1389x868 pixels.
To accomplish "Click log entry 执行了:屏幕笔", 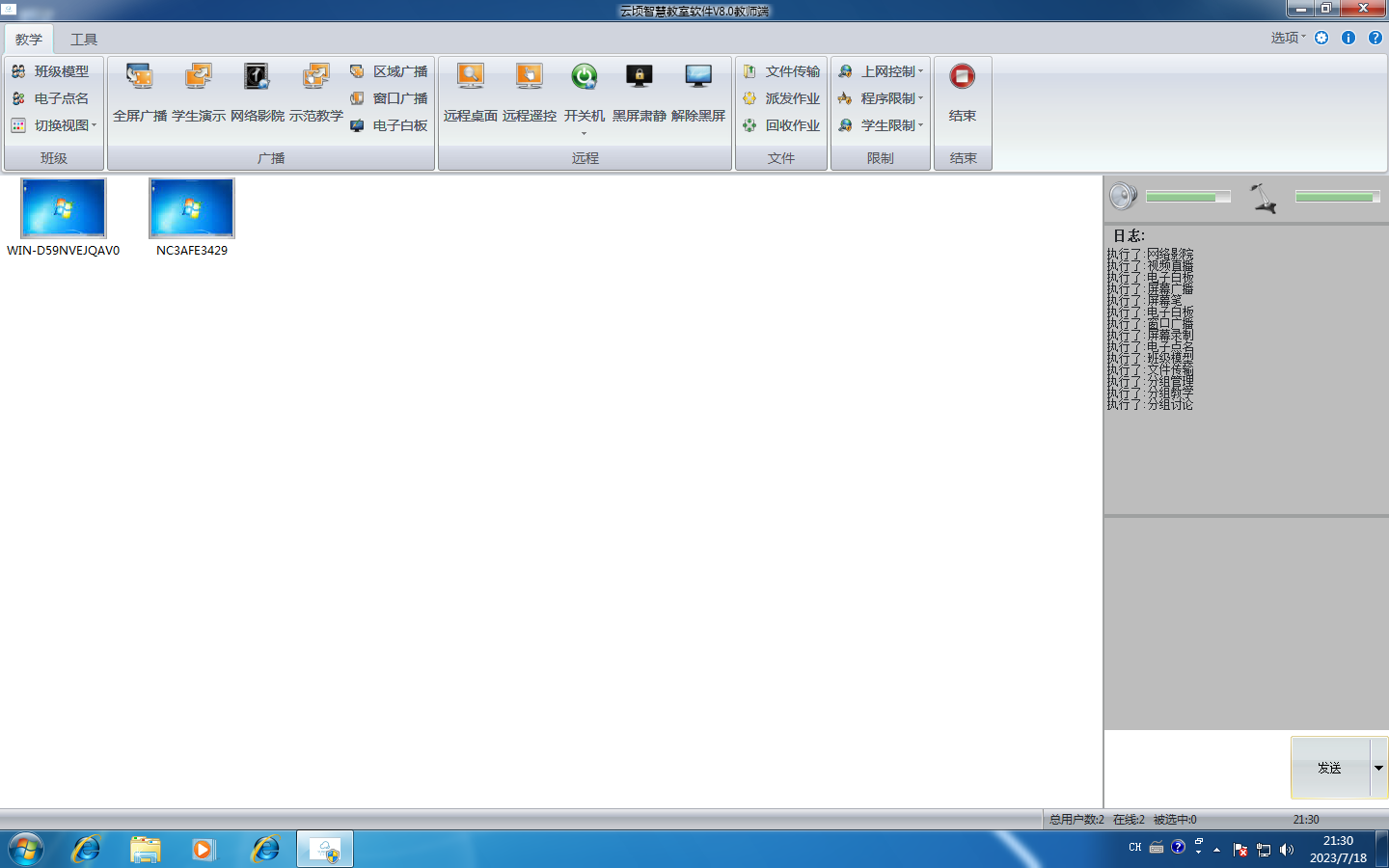I will click(1144, 301).
